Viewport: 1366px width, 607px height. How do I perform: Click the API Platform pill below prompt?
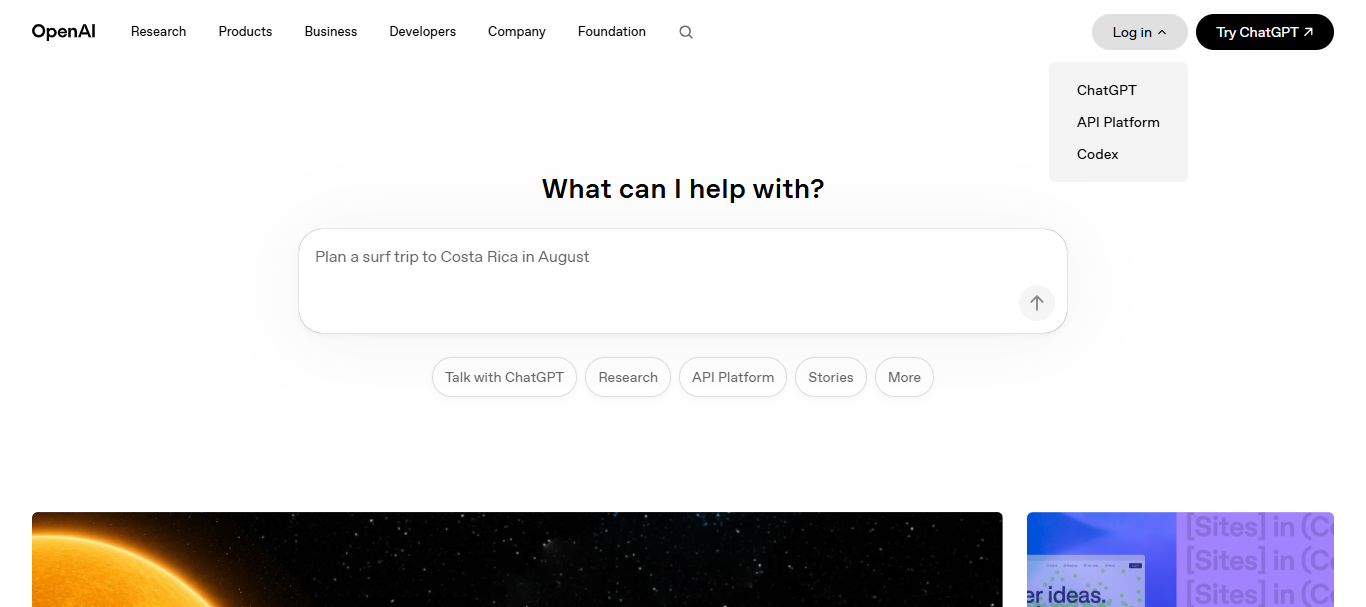(x=733, y=377)
